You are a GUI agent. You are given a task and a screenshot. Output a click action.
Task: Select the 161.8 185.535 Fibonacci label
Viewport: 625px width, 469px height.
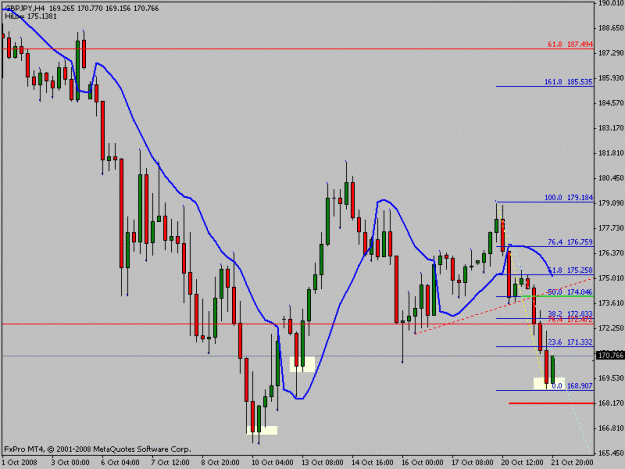(568, 82)
